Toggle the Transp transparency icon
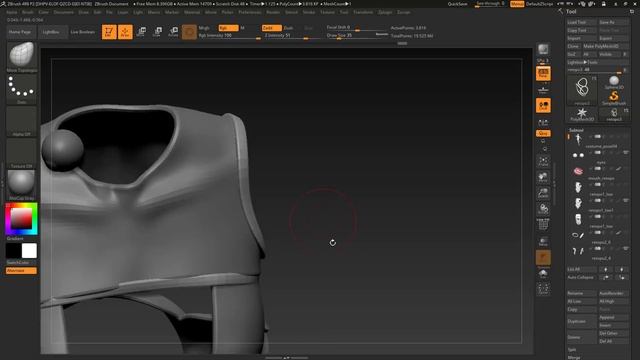The width and height of the screenshot is (640, 360). pyautogui.click(x=543, y=241)
